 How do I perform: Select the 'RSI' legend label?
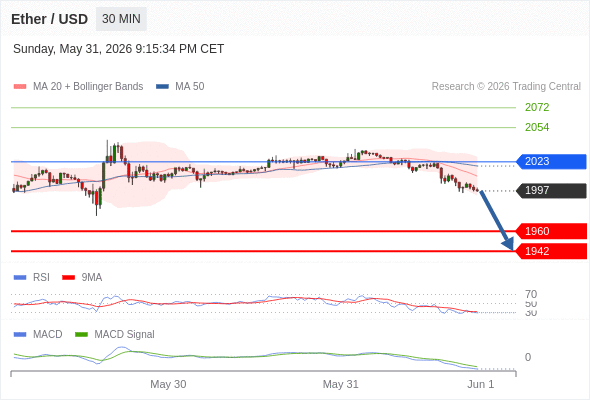41,278
